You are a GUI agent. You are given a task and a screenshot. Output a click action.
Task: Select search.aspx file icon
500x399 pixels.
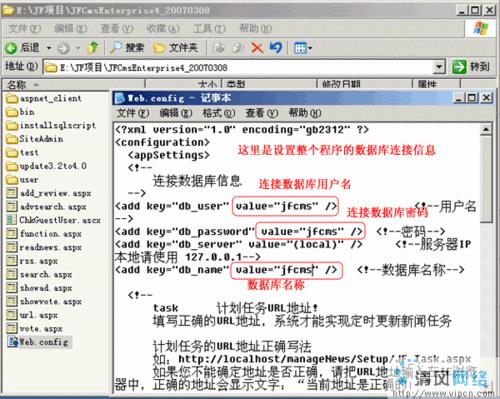pyautogui.click(x=12, y=275)
